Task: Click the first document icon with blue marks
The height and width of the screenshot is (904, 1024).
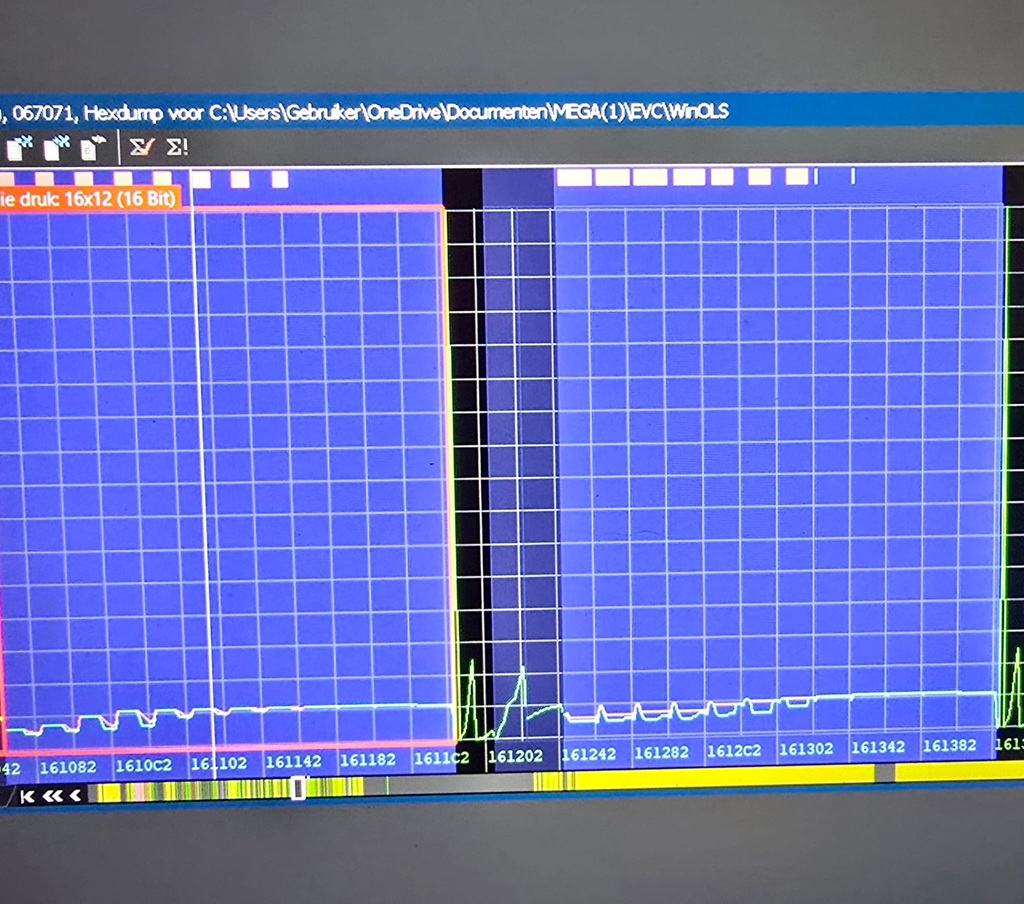Action: (x=20, y=148)
